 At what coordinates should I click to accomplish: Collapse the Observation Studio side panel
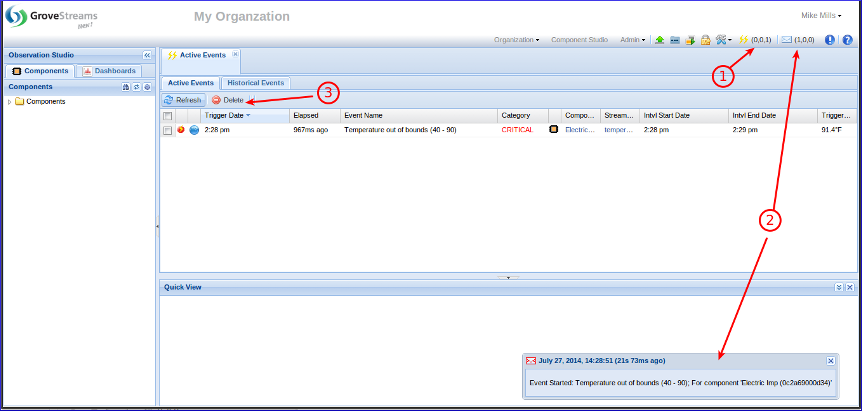(x=147, y=55)
